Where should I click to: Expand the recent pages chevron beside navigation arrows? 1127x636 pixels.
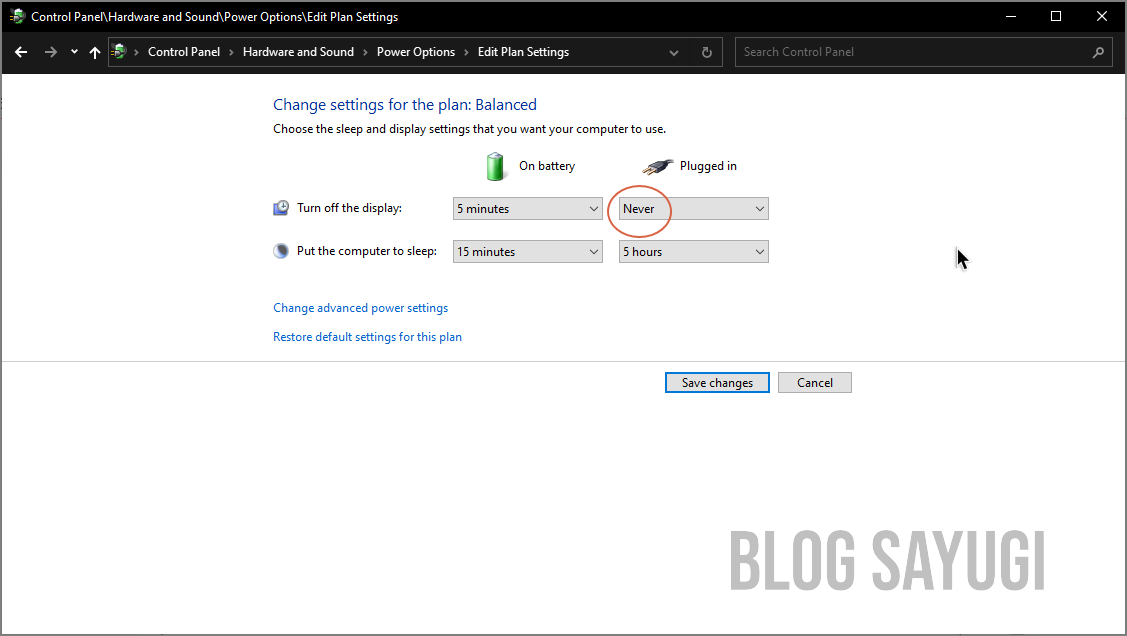click(73, 51)
